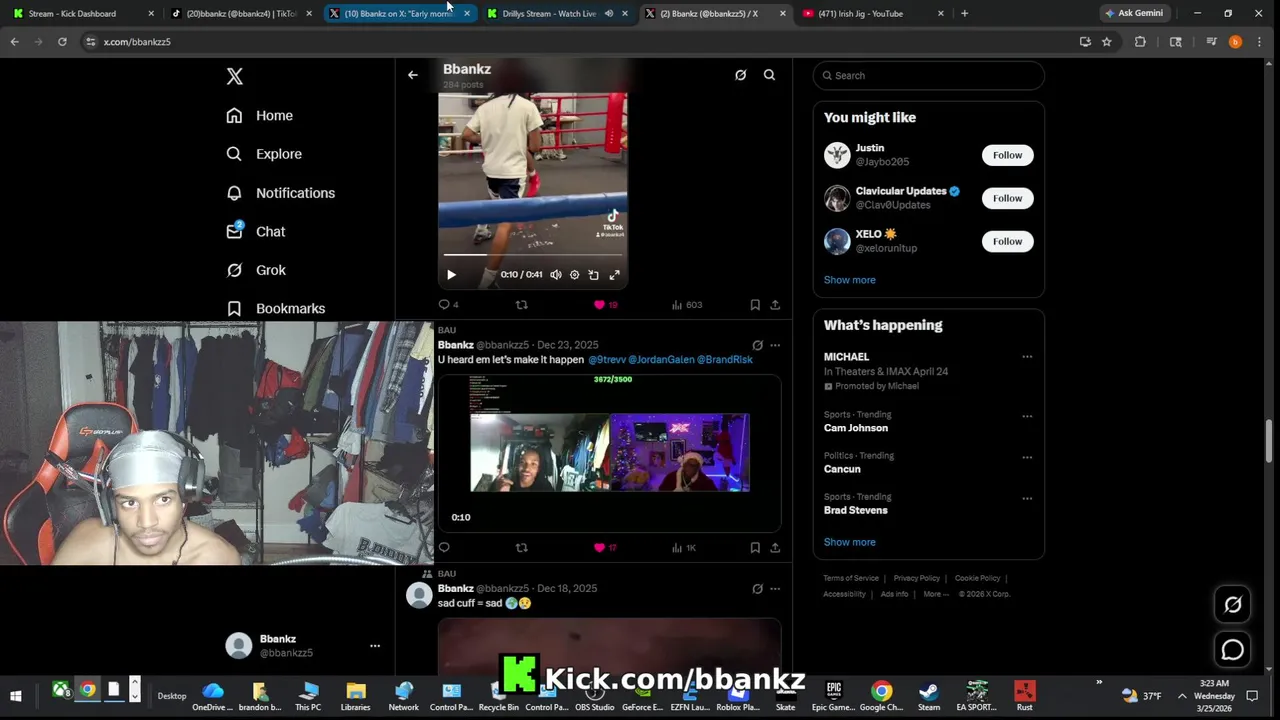Reply to the Dec 23 post
The image size is (1280, 720).
445,548
